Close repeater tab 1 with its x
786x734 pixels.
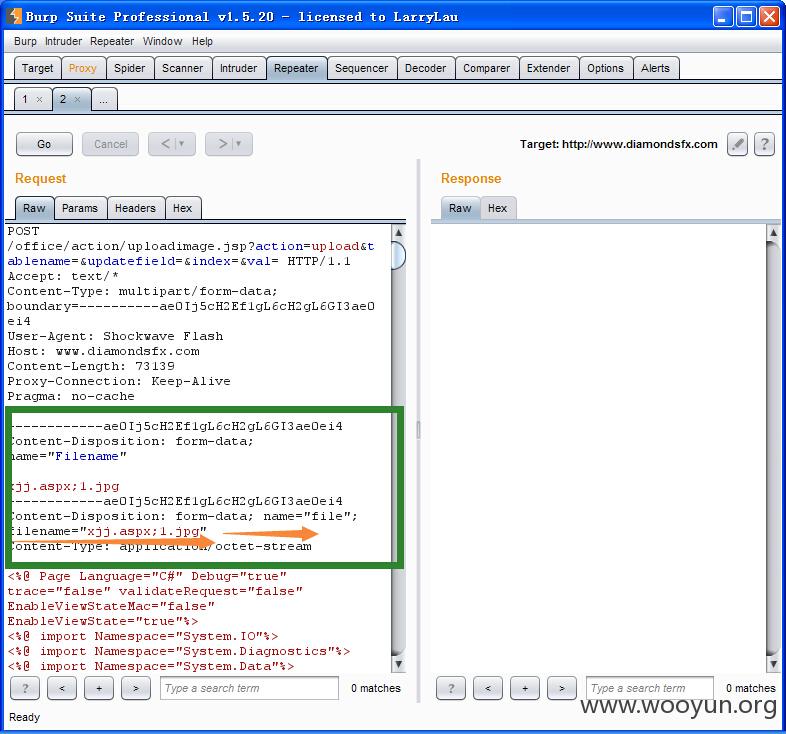39,99
